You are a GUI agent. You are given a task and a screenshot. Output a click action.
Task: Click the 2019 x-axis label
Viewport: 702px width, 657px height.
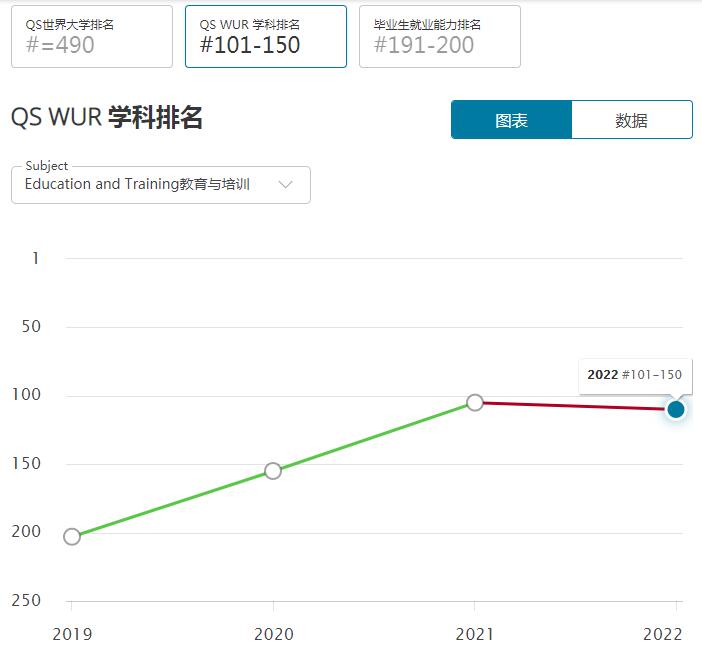point(71,634)
